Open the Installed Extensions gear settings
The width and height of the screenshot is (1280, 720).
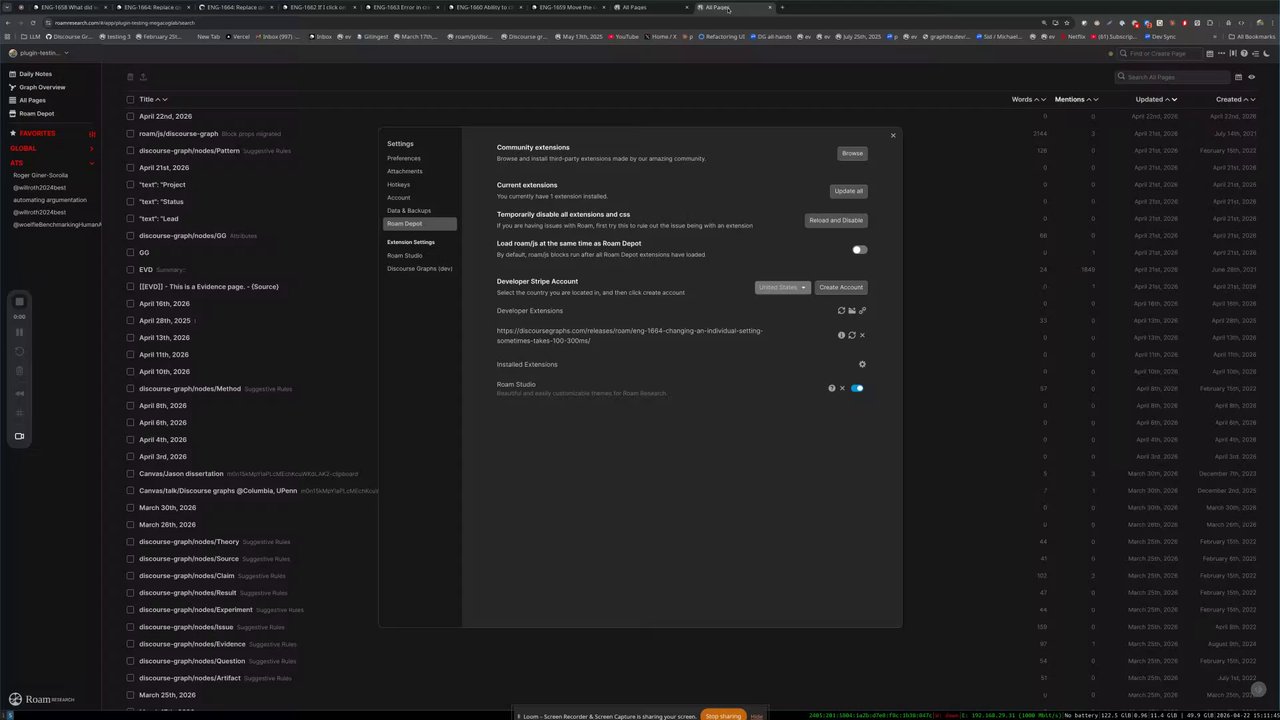tap(862, 364)
